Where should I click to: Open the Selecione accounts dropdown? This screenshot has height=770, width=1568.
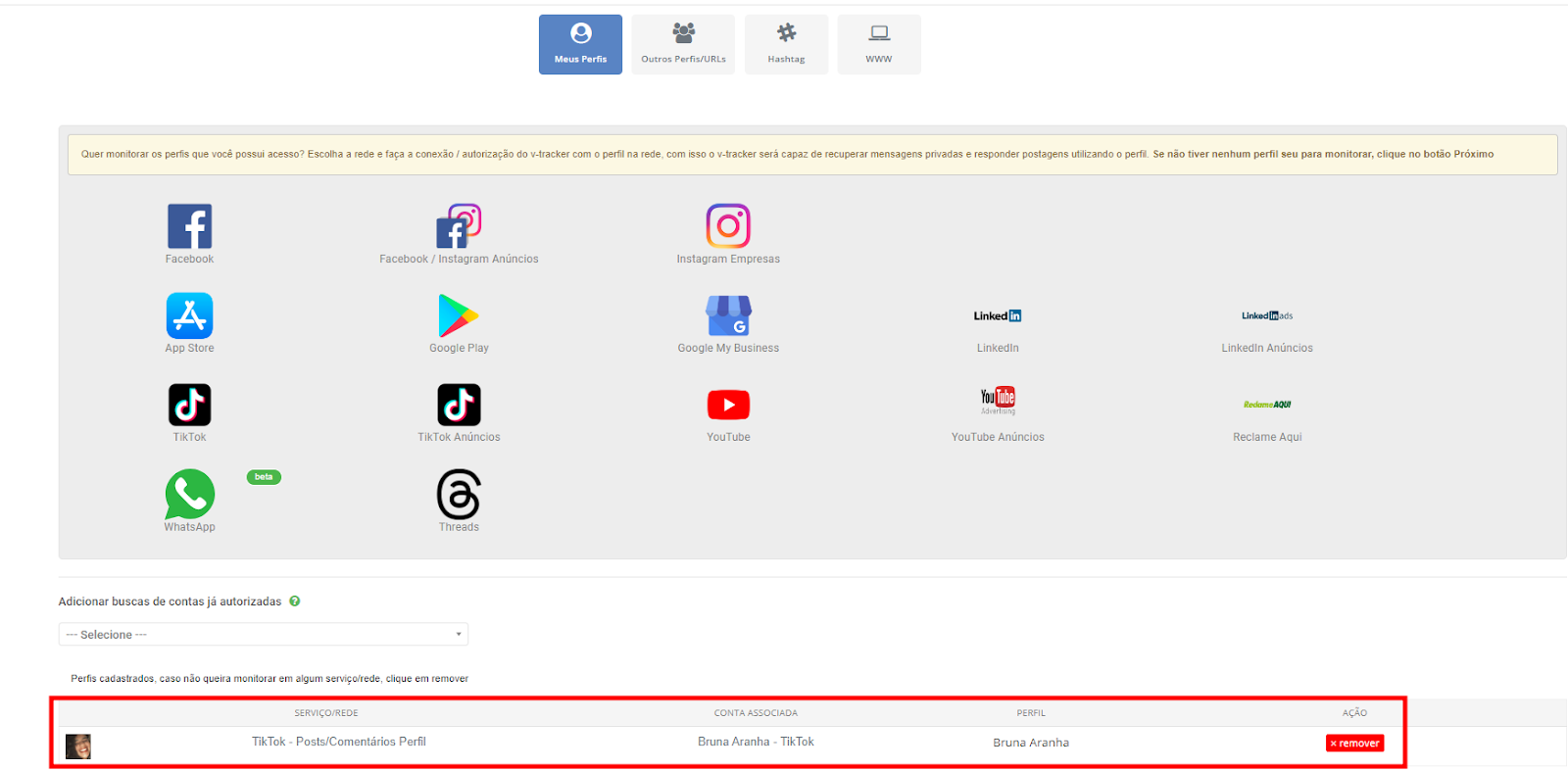click(263, 634)
